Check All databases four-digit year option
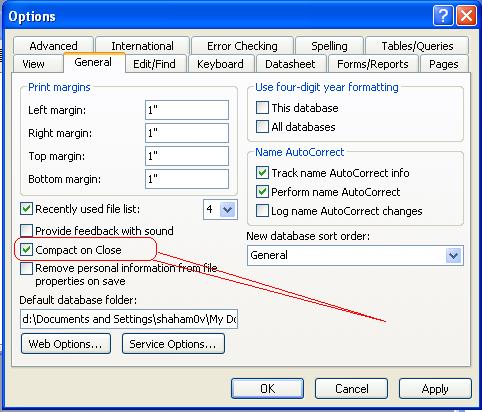482x412 pixels. click(262, 127)
